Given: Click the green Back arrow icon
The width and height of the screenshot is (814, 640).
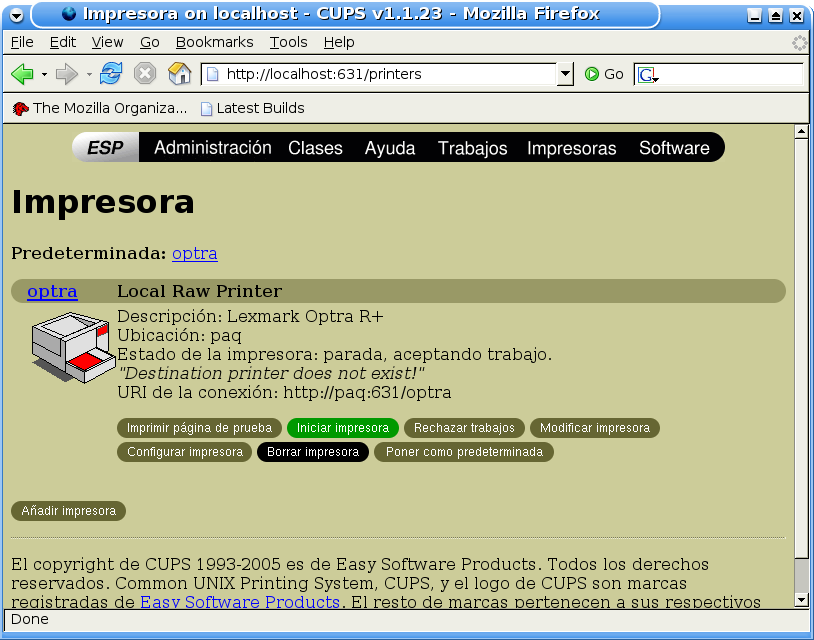Looking at the screenshot, I should [22, 74].
